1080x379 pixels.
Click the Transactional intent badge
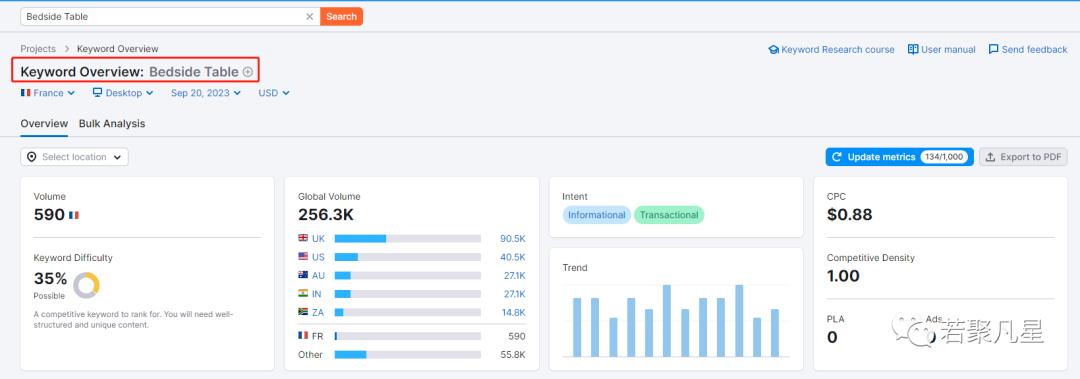[x=669, y=215]
